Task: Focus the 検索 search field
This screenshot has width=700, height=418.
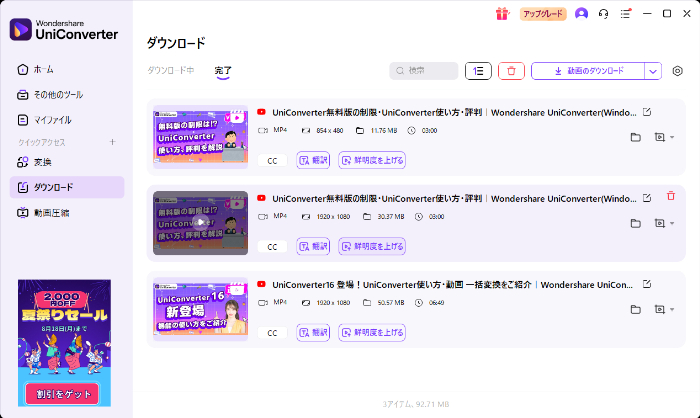Action: (x=424, y=71)
